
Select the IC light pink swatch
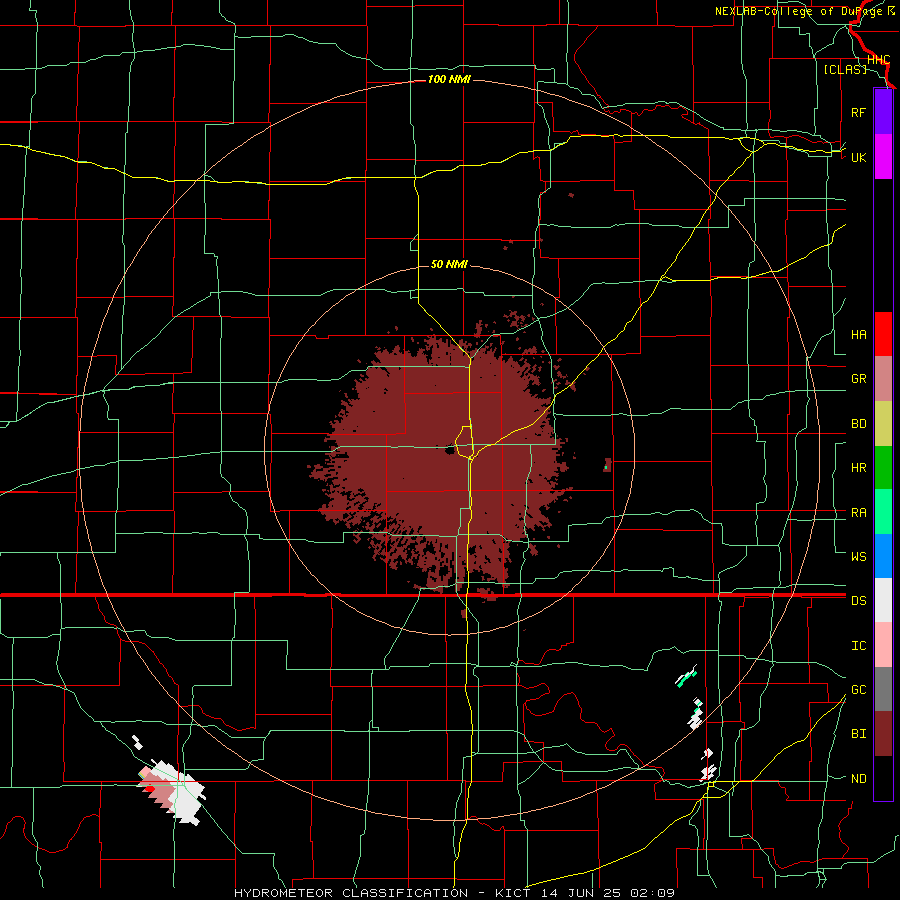[883, 645]
